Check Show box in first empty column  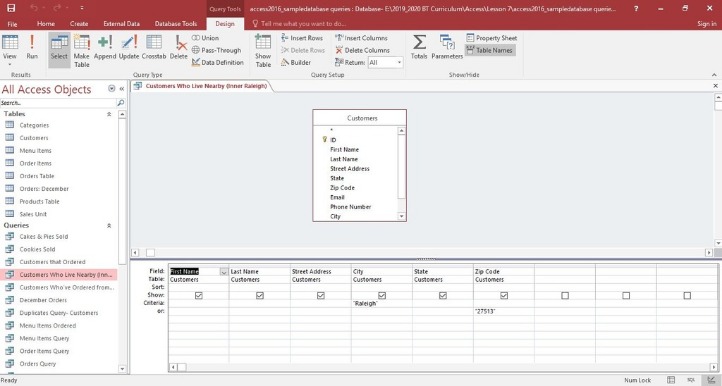pos(565,295)
